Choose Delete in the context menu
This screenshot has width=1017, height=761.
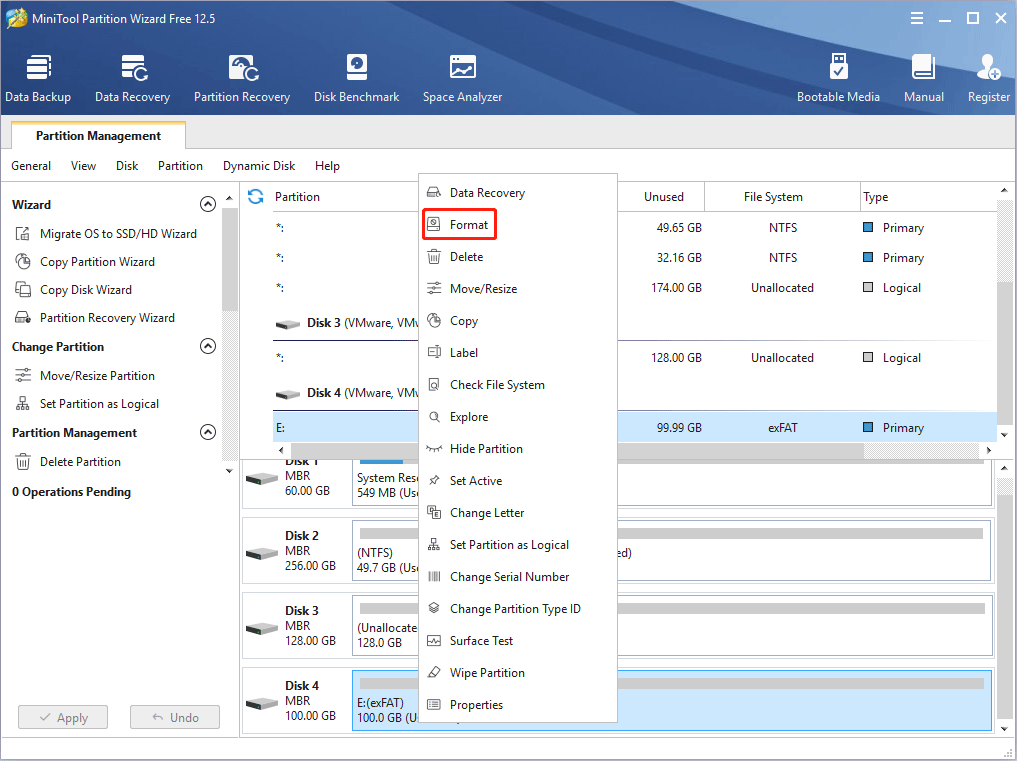pyautogui.click(x=518, y=257)
